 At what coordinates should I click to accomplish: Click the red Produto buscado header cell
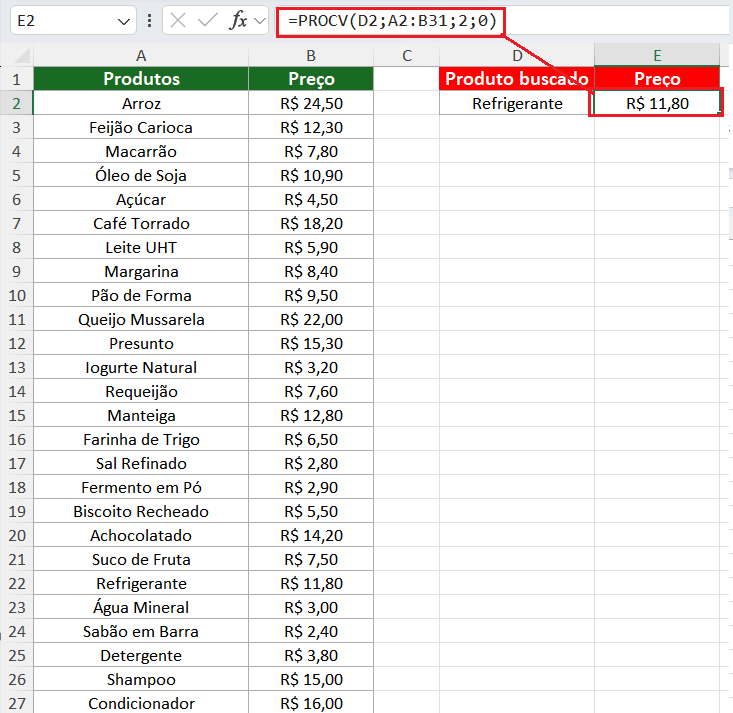click(x=517, y=79)
